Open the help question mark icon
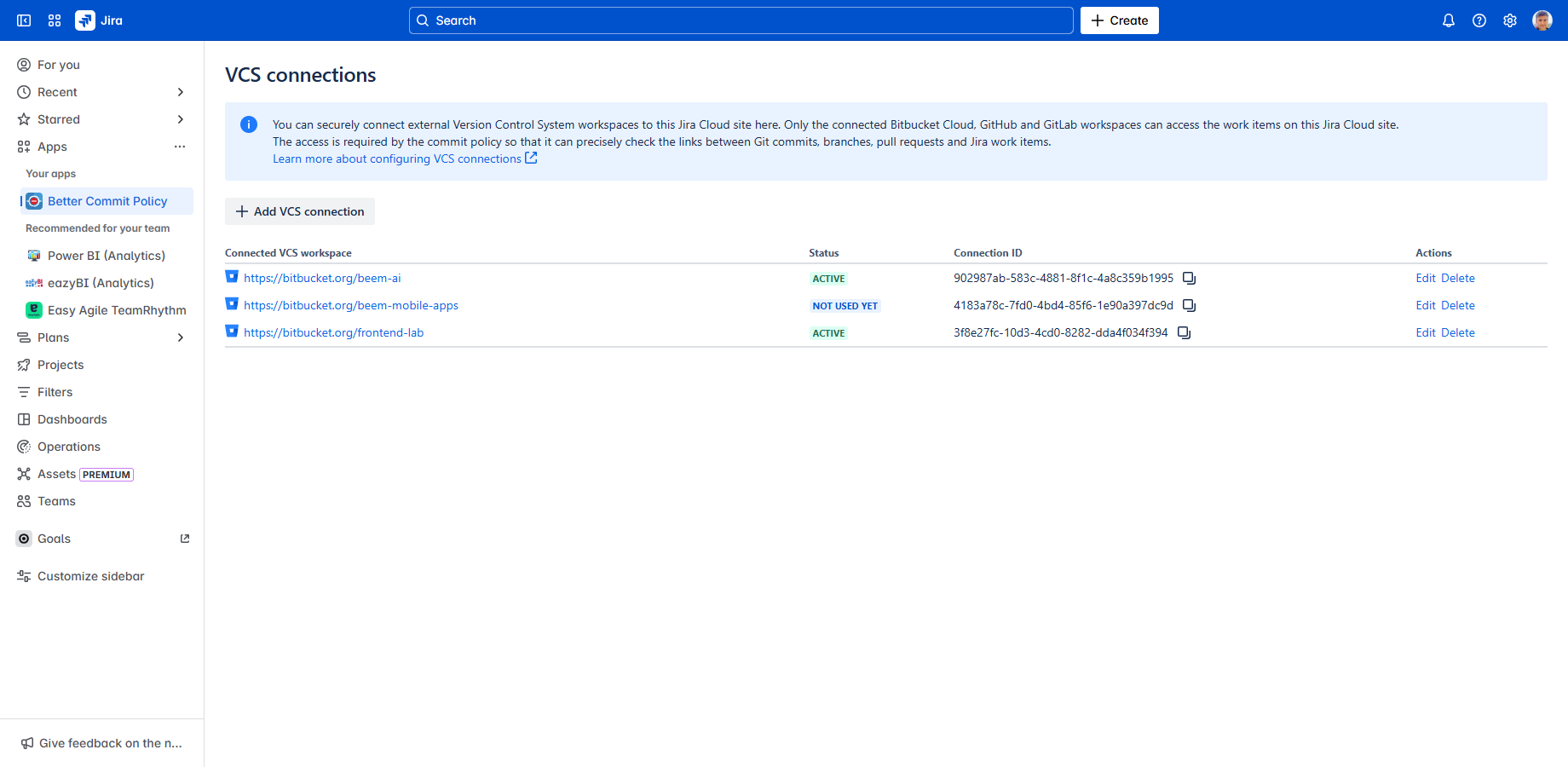 pyautogui.click(x=1479, y=20)
